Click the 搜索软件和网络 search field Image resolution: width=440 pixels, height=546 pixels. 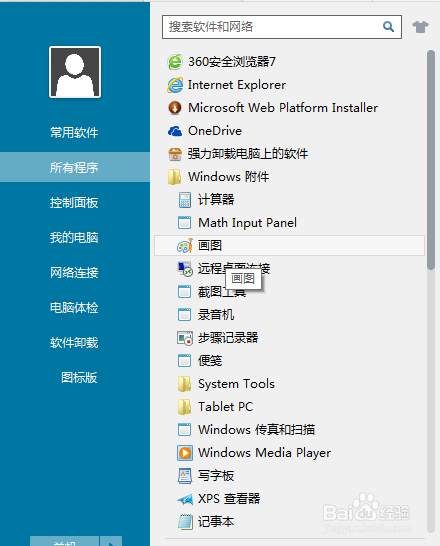pyautogui.click(x=282, y=27)
